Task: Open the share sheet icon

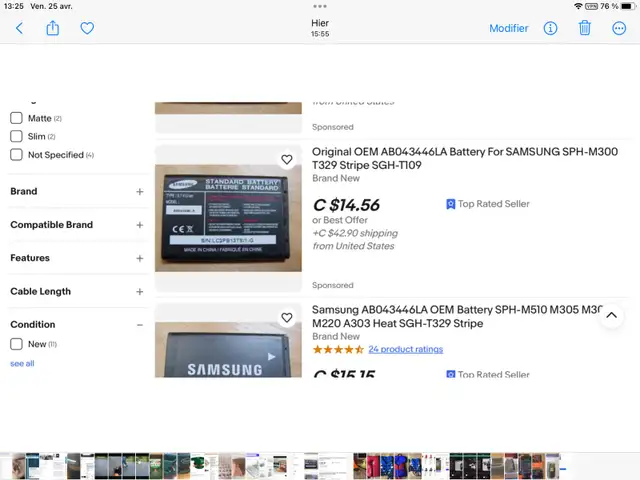Action: tap(53, 28)
